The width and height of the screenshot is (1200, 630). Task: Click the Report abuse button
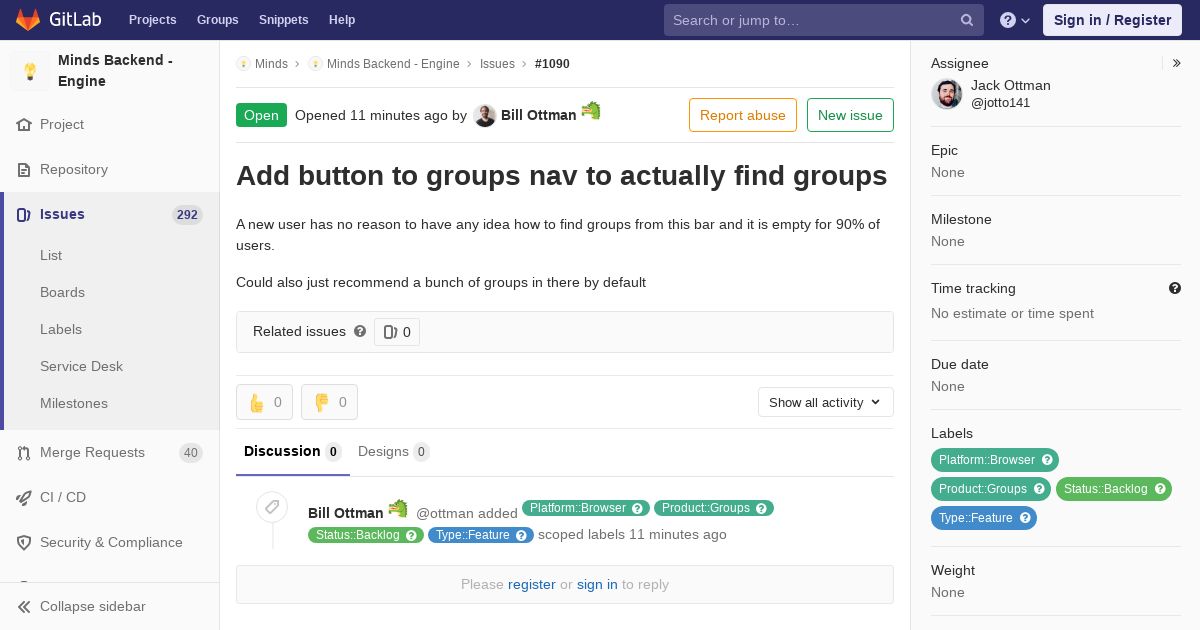(x=743, y=115)
